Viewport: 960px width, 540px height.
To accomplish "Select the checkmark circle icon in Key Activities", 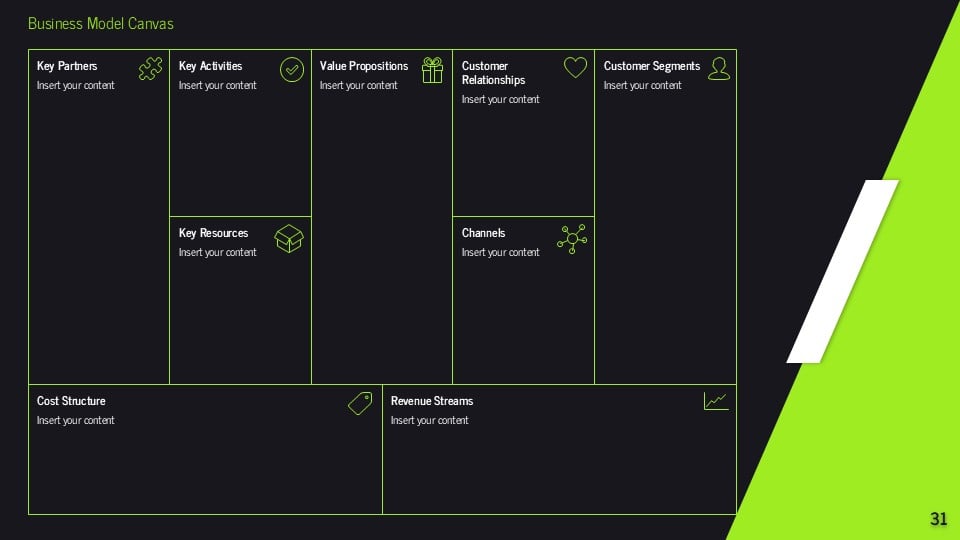I will (x=291, y=69).
